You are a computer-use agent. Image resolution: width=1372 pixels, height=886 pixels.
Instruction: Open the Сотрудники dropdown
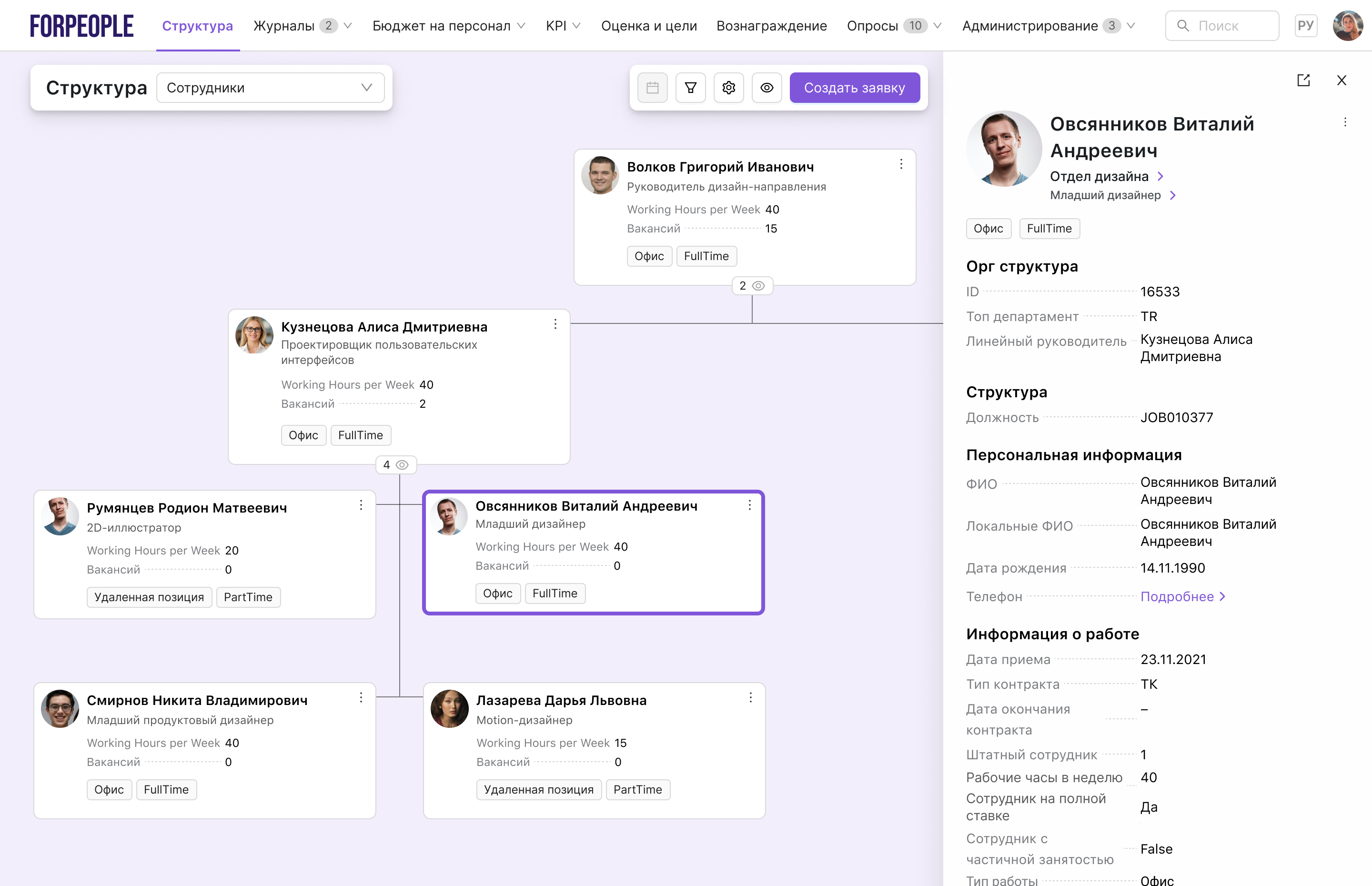[270, 88]
